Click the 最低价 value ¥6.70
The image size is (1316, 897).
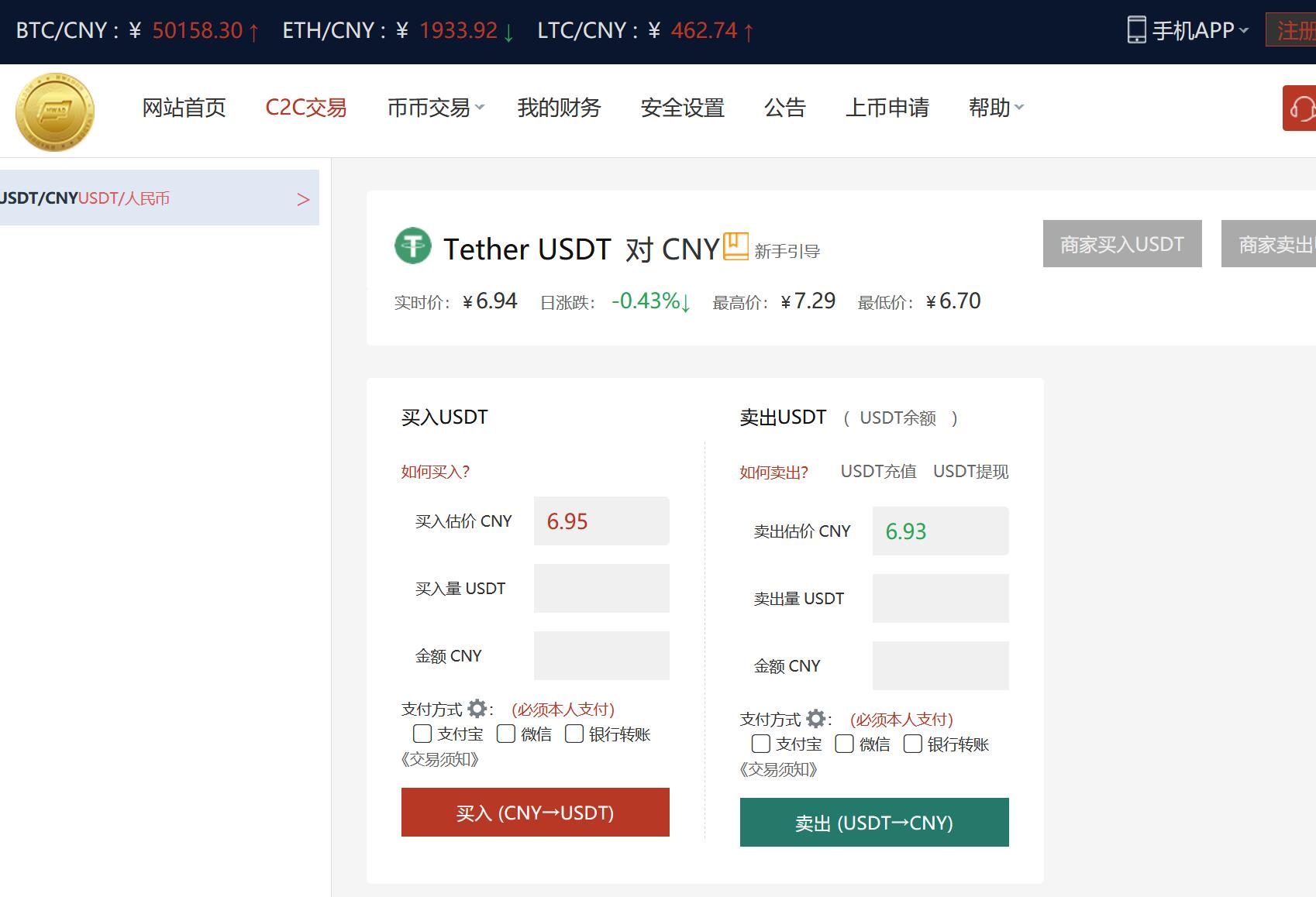953,301
